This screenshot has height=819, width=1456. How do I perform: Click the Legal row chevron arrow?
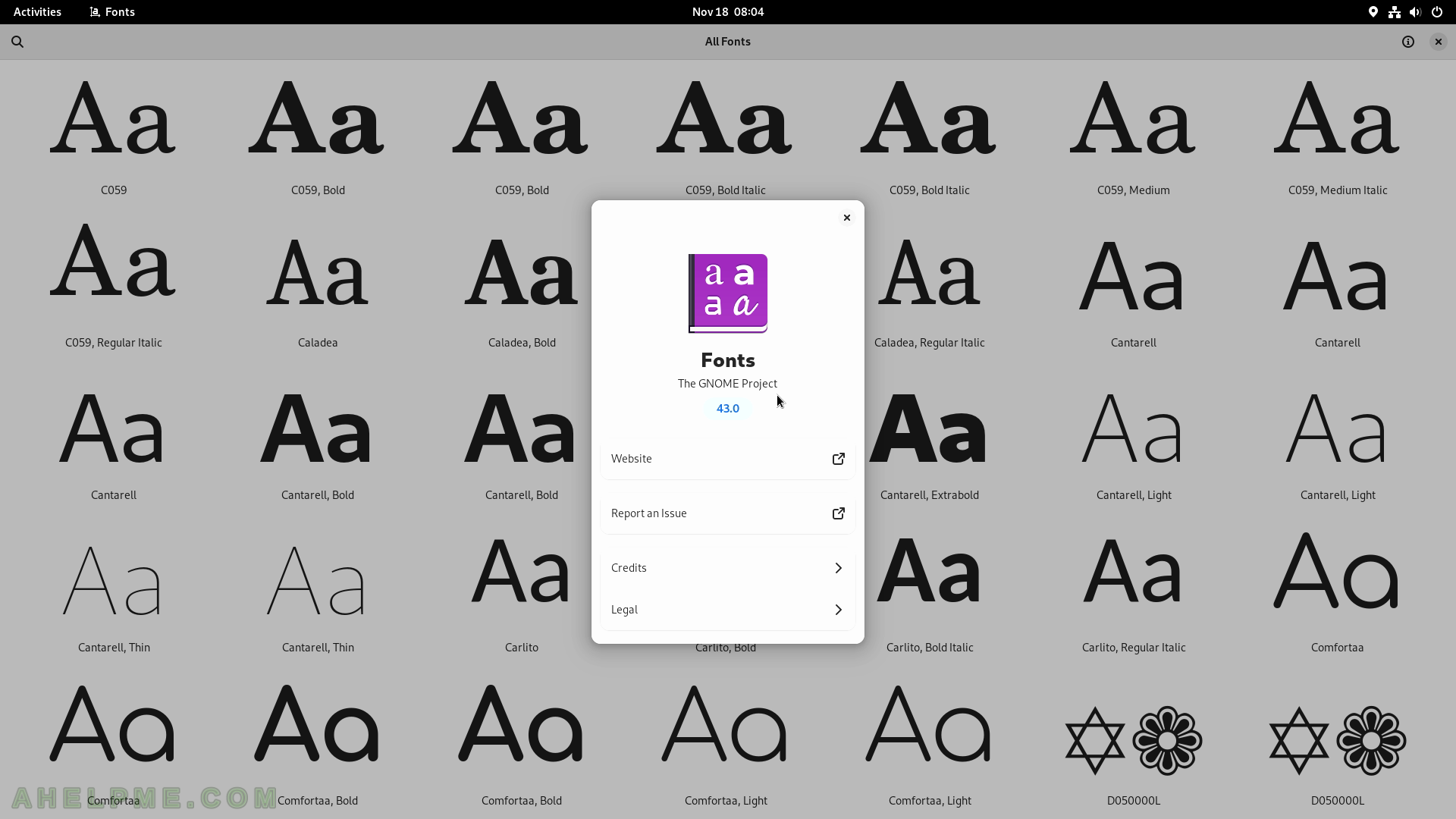click(x=839, y=610)
